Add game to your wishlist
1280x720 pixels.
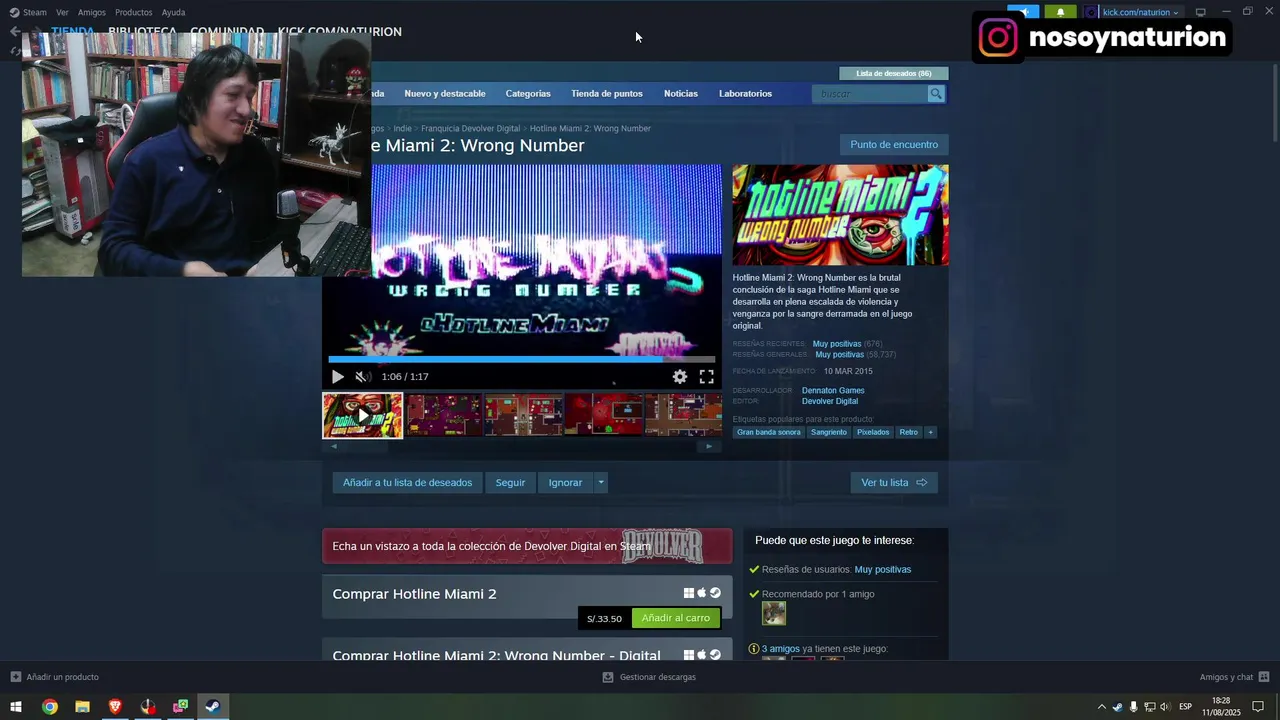click(407, 482)
